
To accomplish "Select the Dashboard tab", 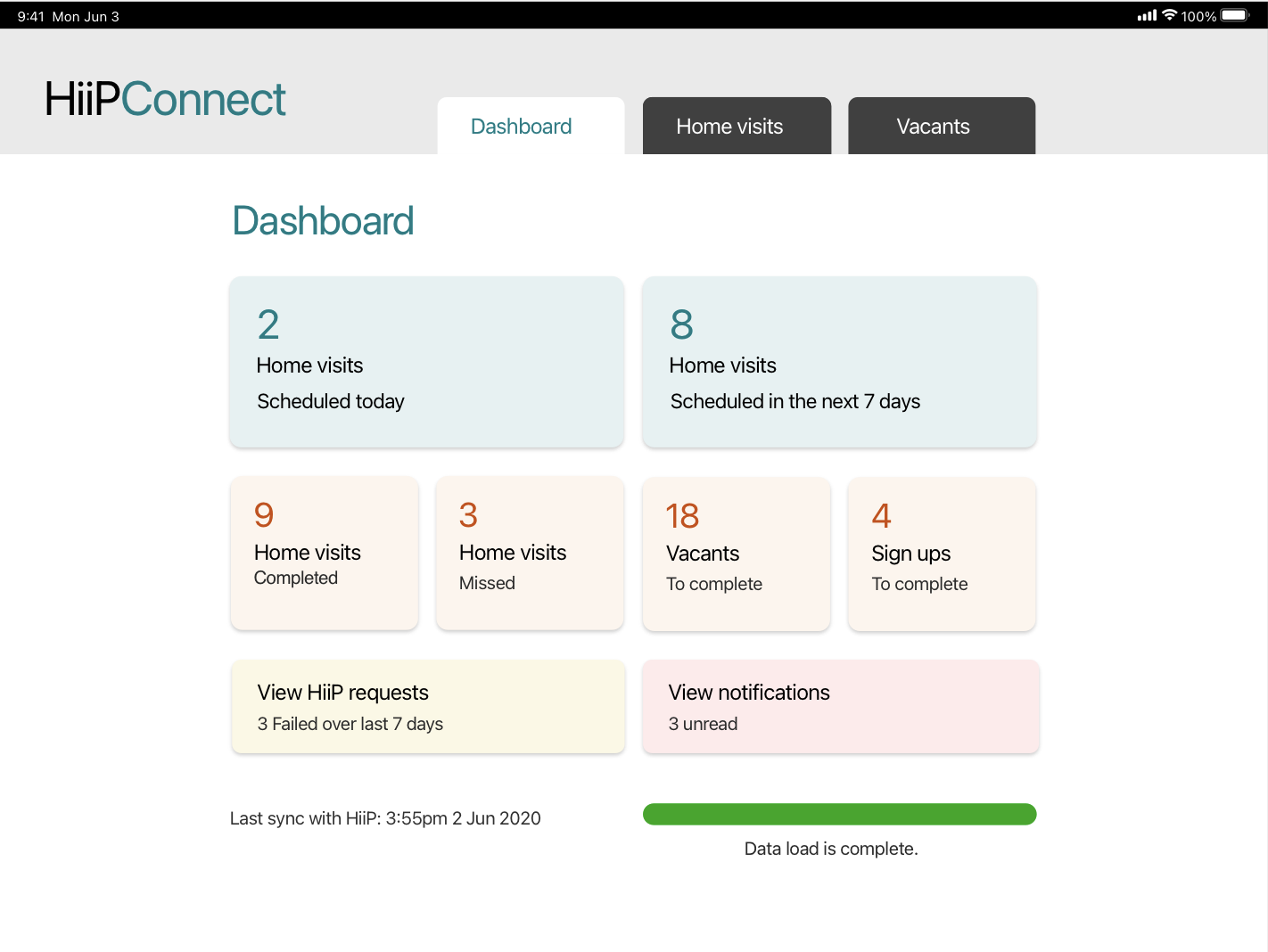I will tap(521, 126).
